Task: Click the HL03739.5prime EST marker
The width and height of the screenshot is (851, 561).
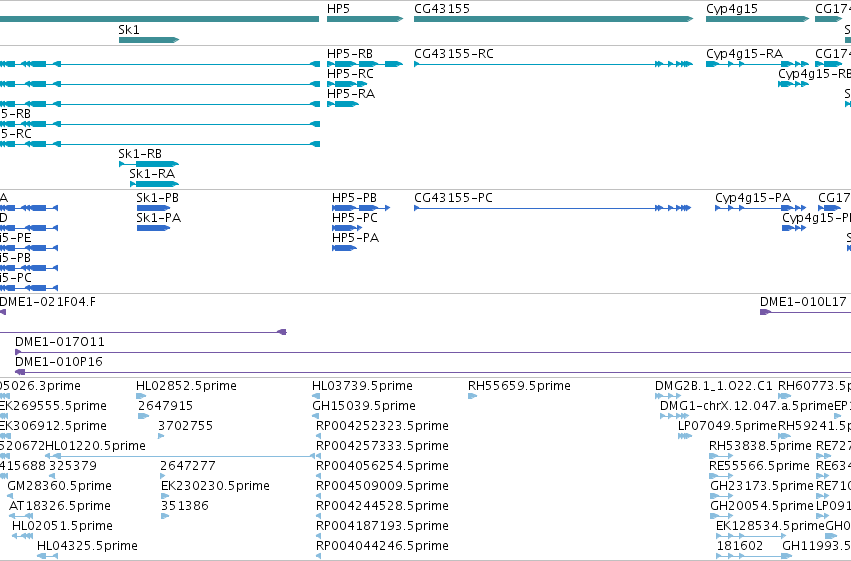Action: point(316,396)
